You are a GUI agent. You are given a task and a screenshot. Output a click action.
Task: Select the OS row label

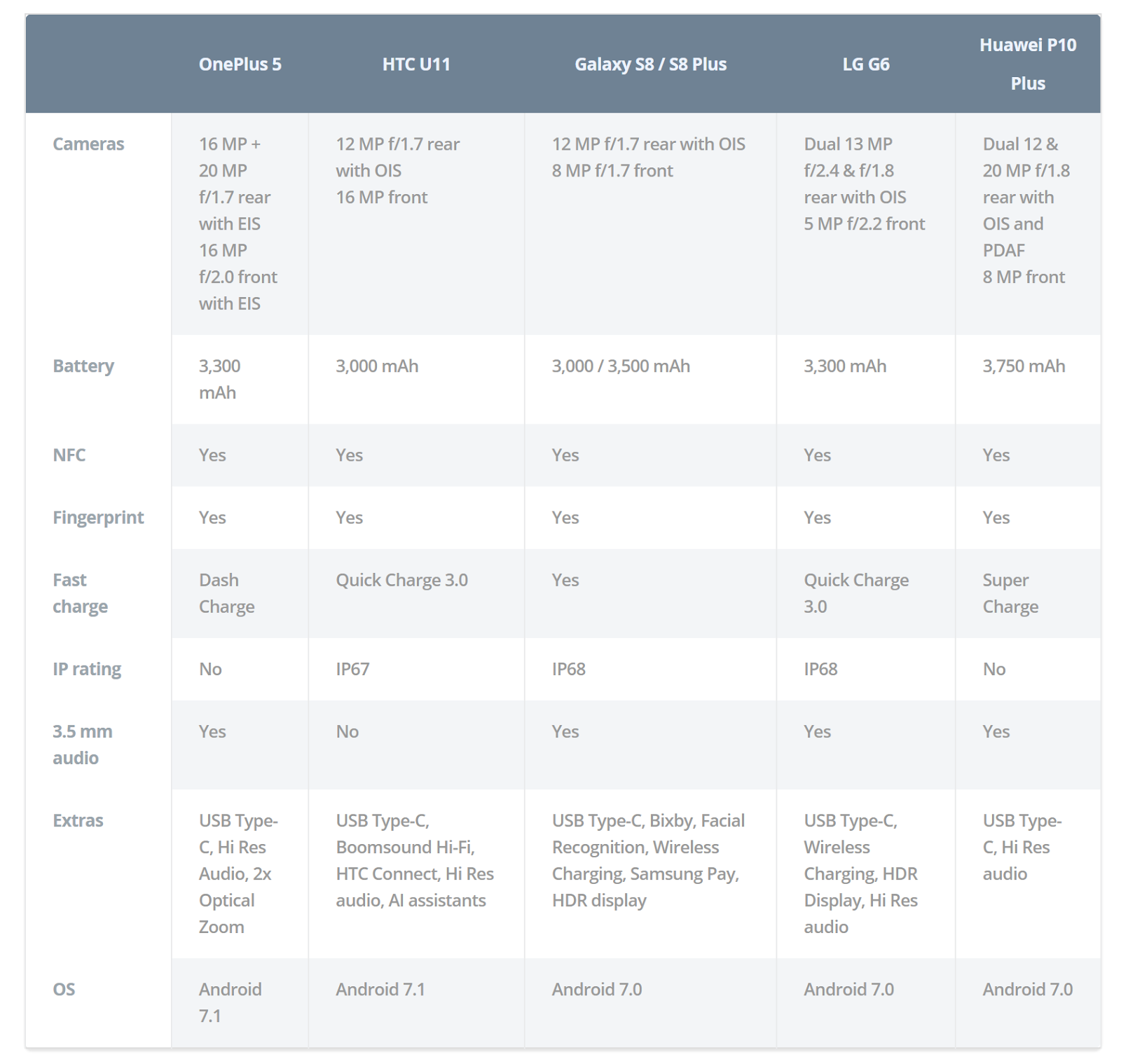pyautogui.click(x=64, y=990)
